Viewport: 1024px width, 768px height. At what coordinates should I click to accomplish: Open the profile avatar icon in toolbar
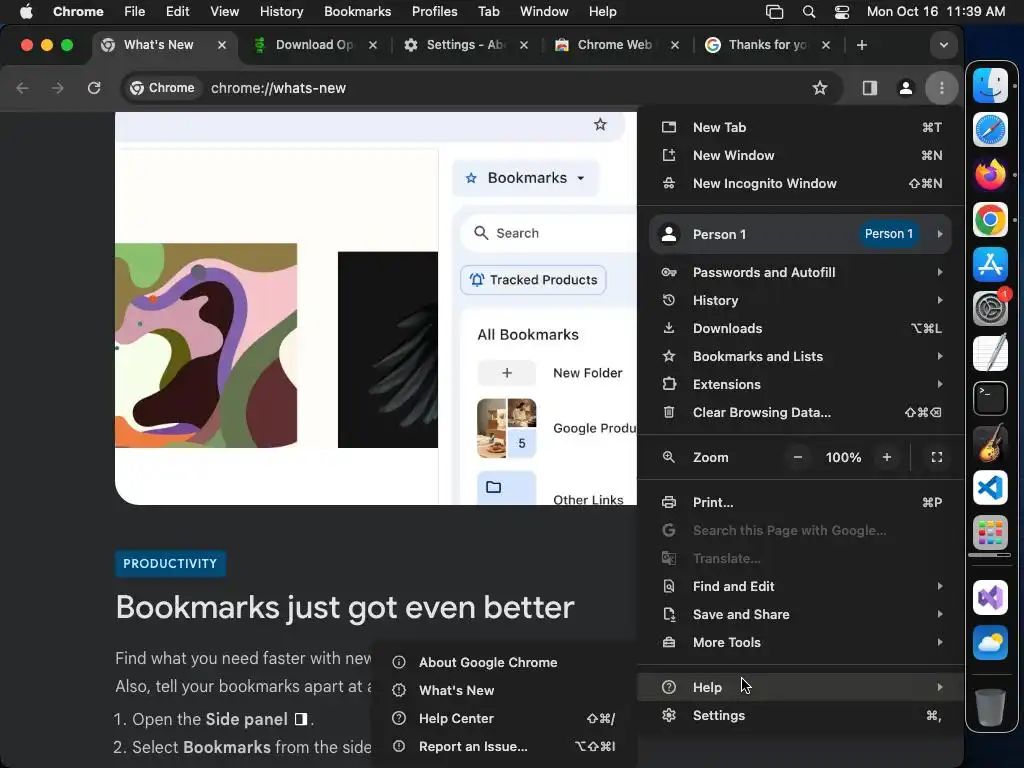(x=905, y=88)
